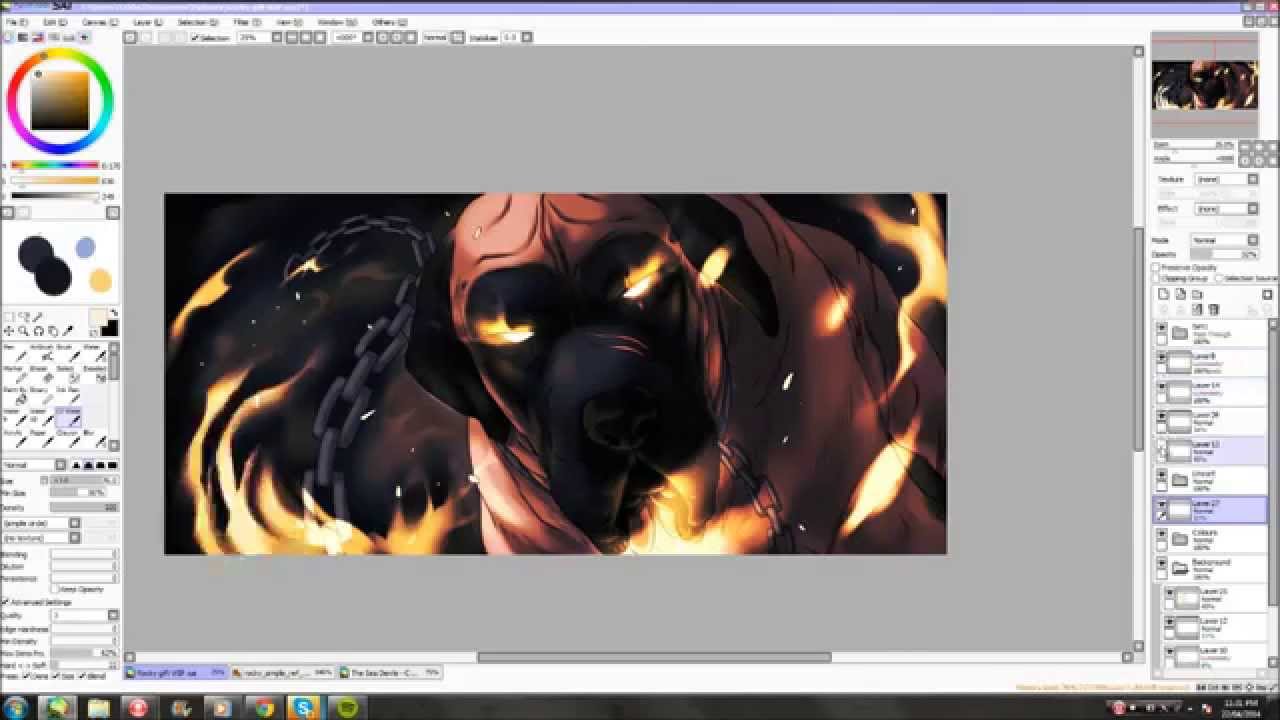This screenshot has height=720, width=1280.
Task: Create a new layer in layer panel
Action: 1163,294
